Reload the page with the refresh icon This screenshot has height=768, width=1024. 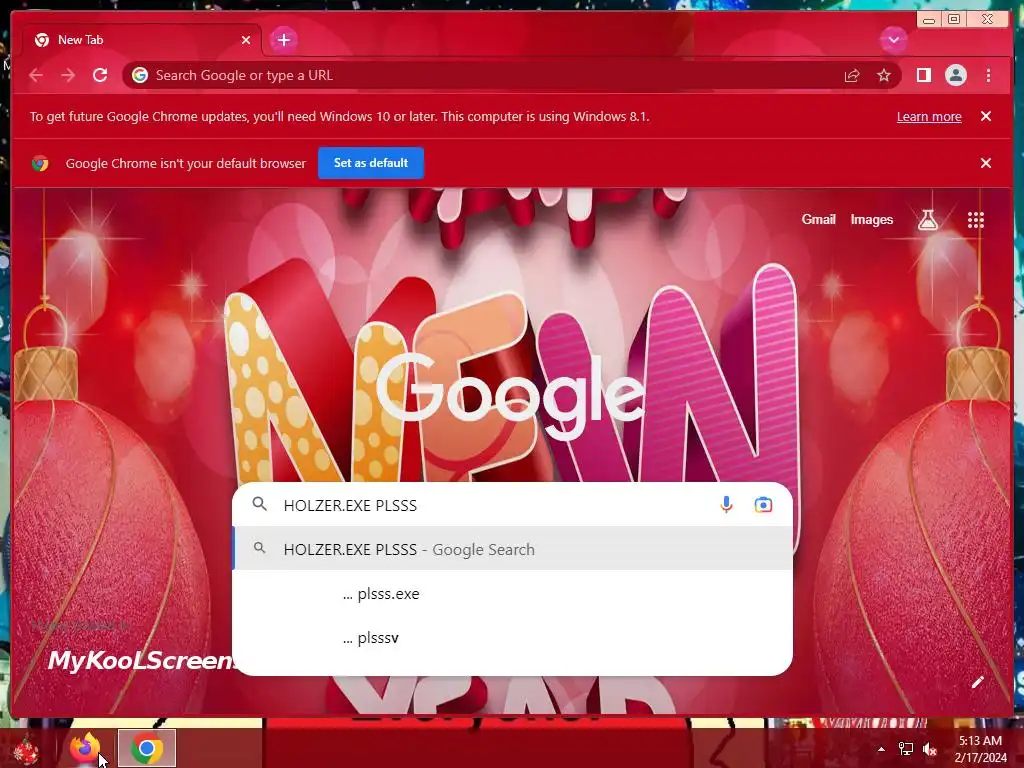click(100, 76)
